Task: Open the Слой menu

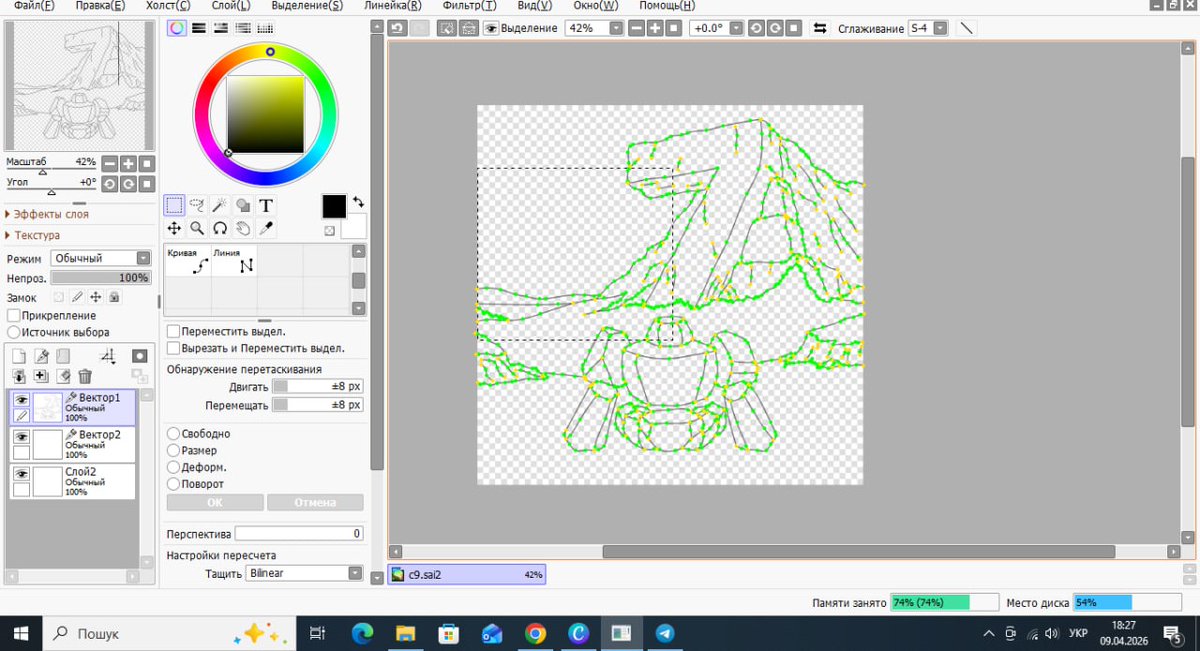Action: [x=230, y=6]
